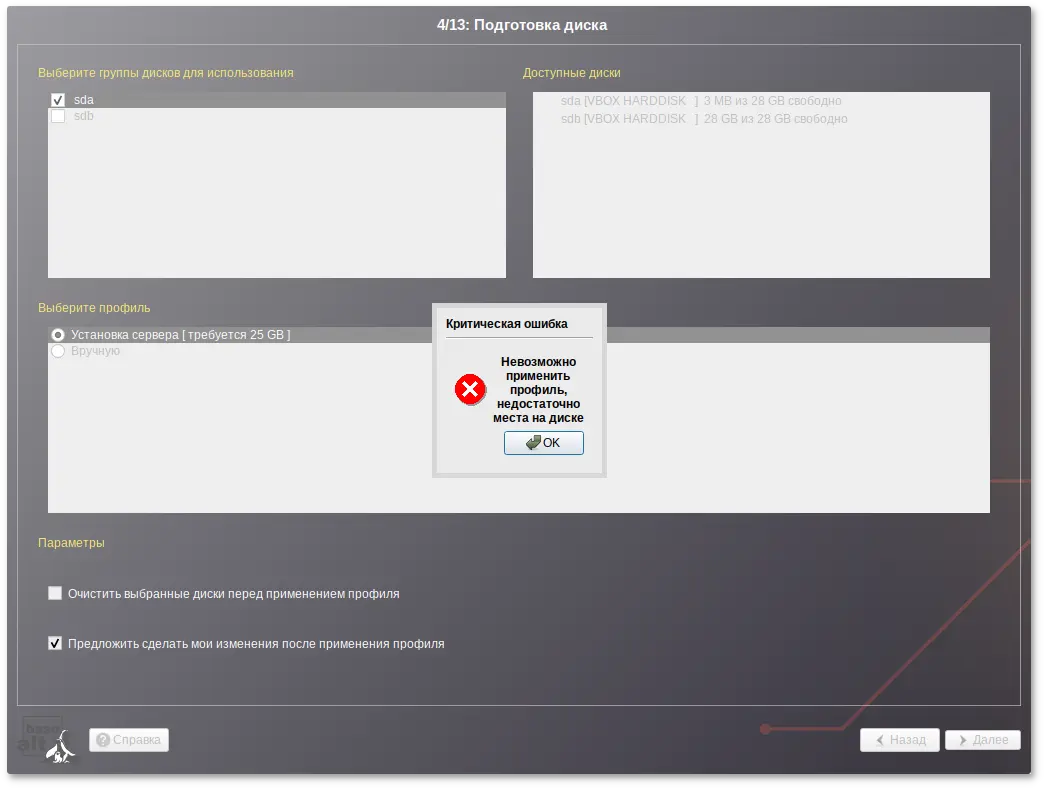Screen dimensions: 1044x788
Task: Click the BaseALT logo icon
Action: [47, 739]
